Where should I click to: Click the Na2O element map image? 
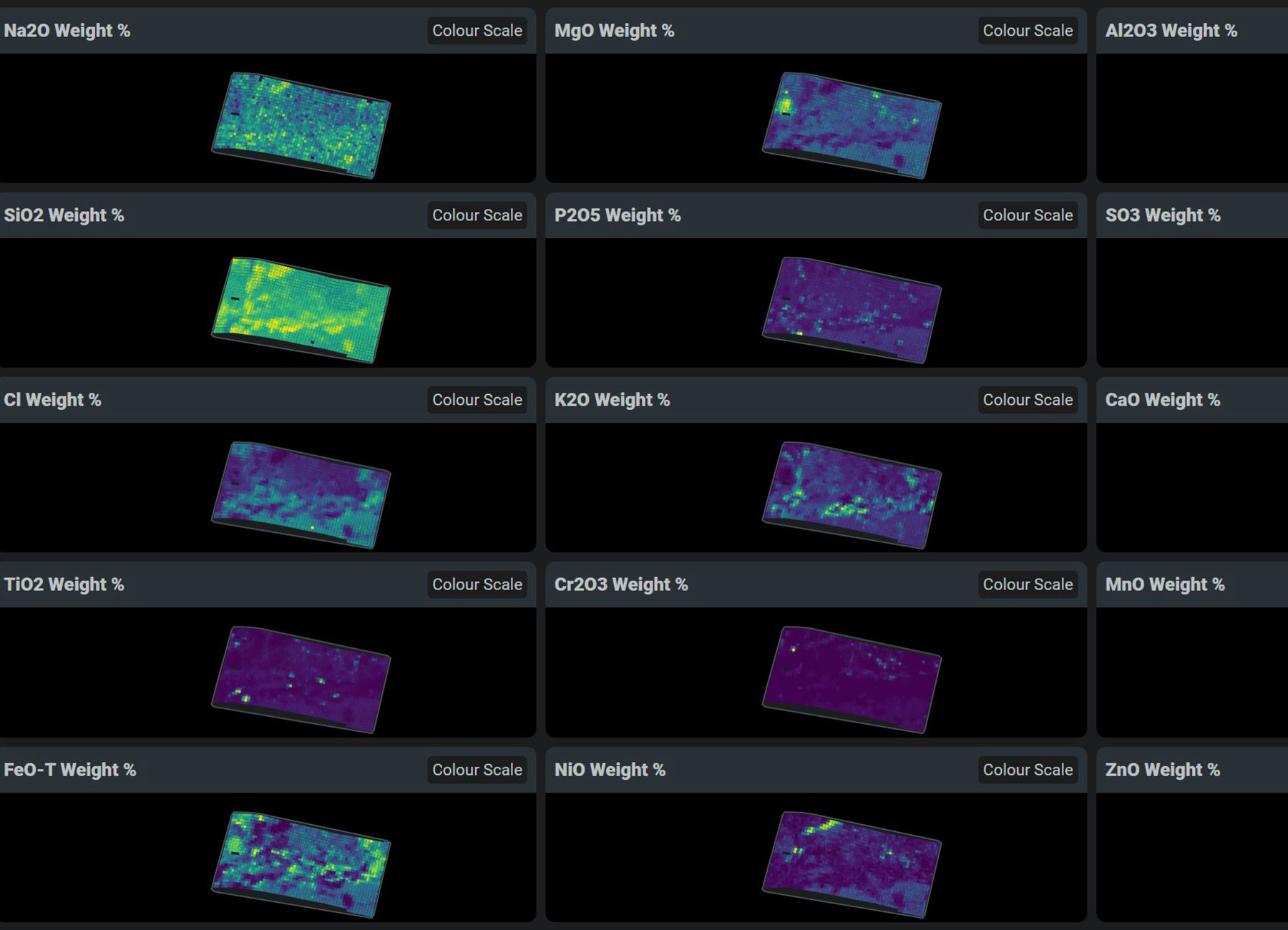pos(301,125)
